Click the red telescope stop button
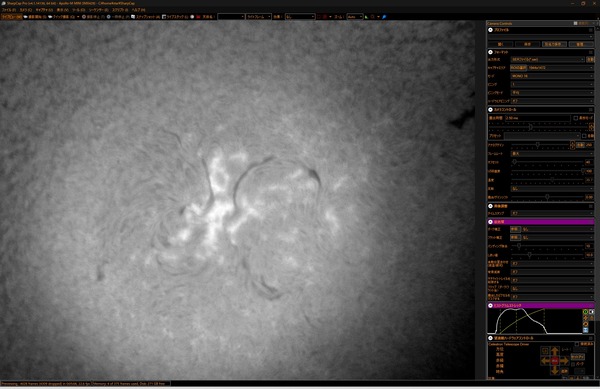The width and height of the screenshot is (600, 389). pyautogui.click(x=555, y=360)
